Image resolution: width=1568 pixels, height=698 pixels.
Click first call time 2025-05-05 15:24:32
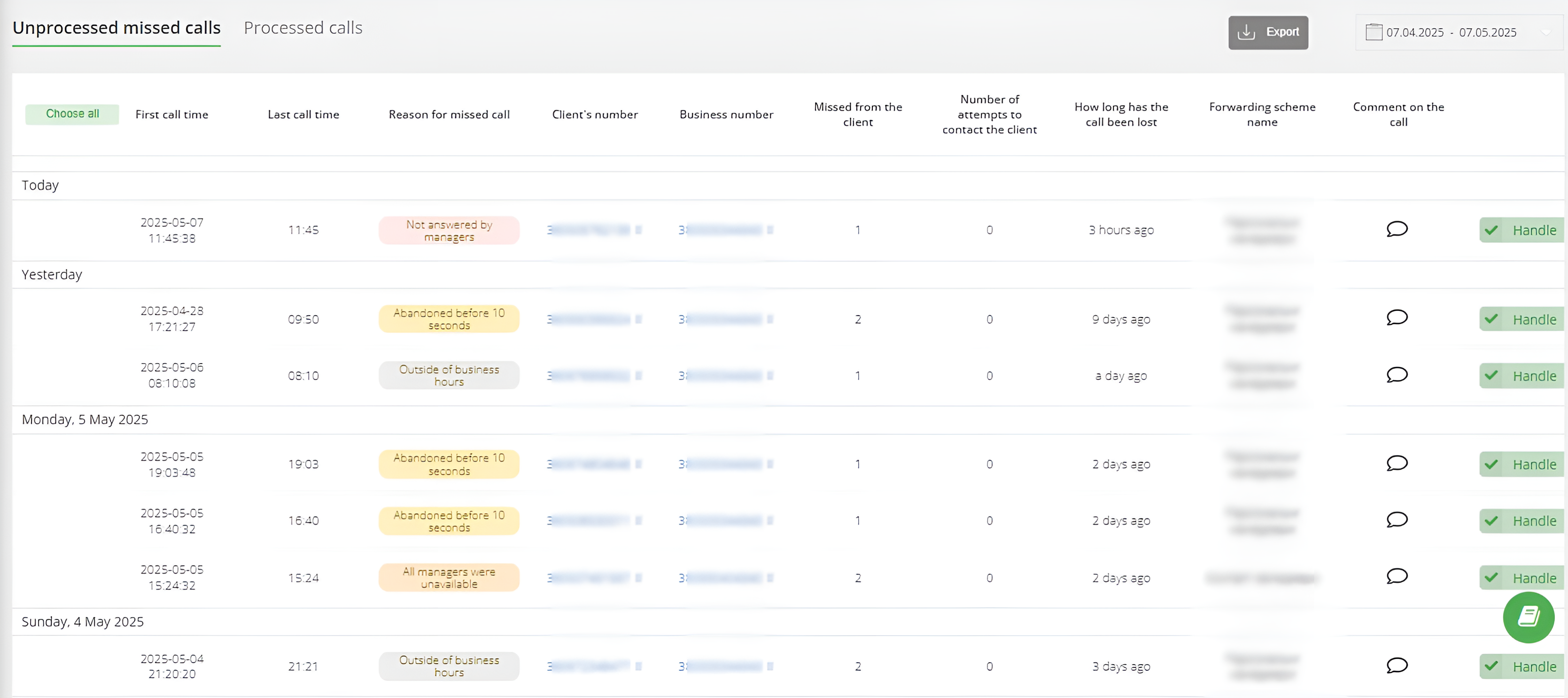click(x=171, y=577)
